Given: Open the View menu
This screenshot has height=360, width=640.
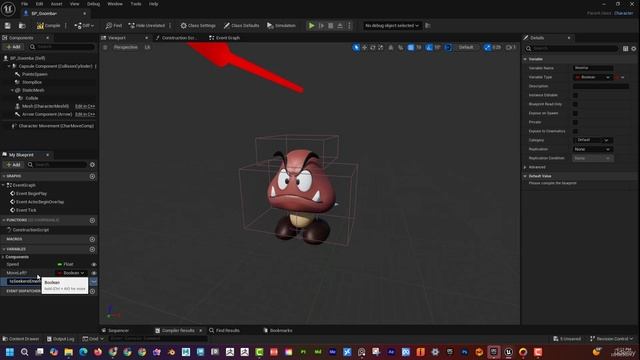Looking at the screenshot, I should tap(74, 4).
